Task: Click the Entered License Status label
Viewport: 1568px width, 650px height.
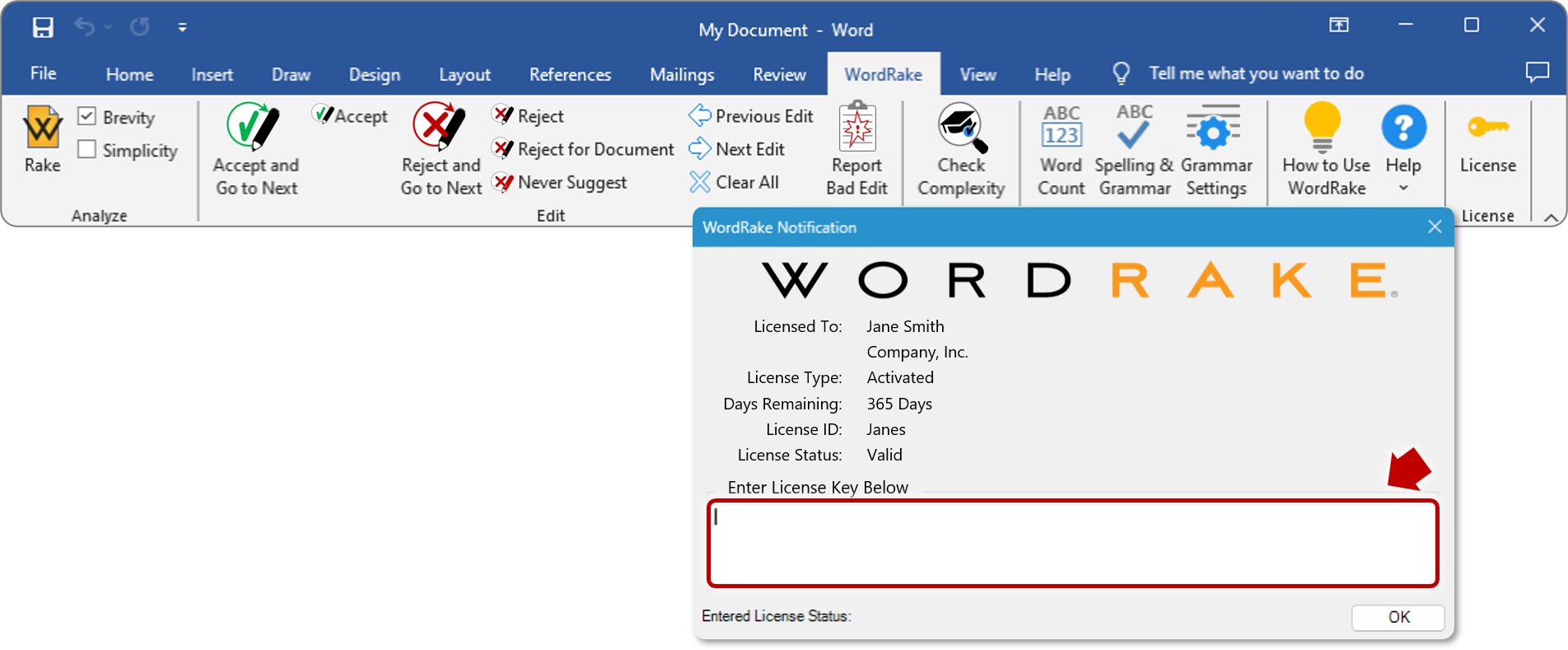Action: click(776, 615)
